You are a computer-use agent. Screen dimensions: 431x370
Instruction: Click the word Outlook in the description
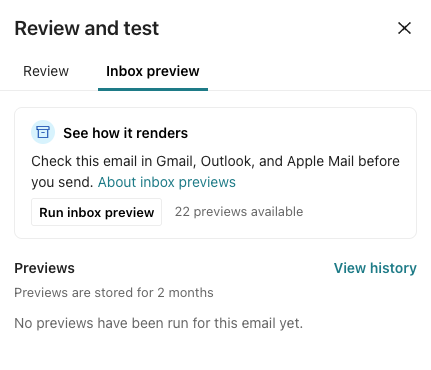(227, 161)
